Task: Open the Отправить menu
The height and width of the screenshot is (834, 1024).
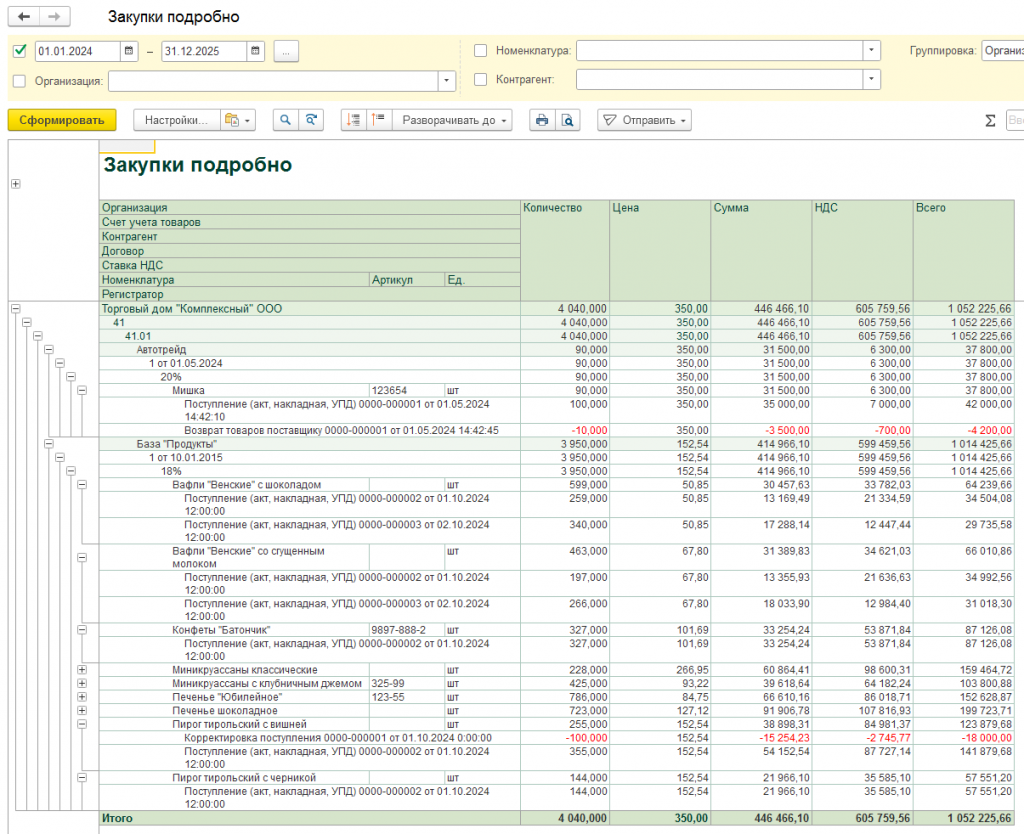Action: coord(645,120)
